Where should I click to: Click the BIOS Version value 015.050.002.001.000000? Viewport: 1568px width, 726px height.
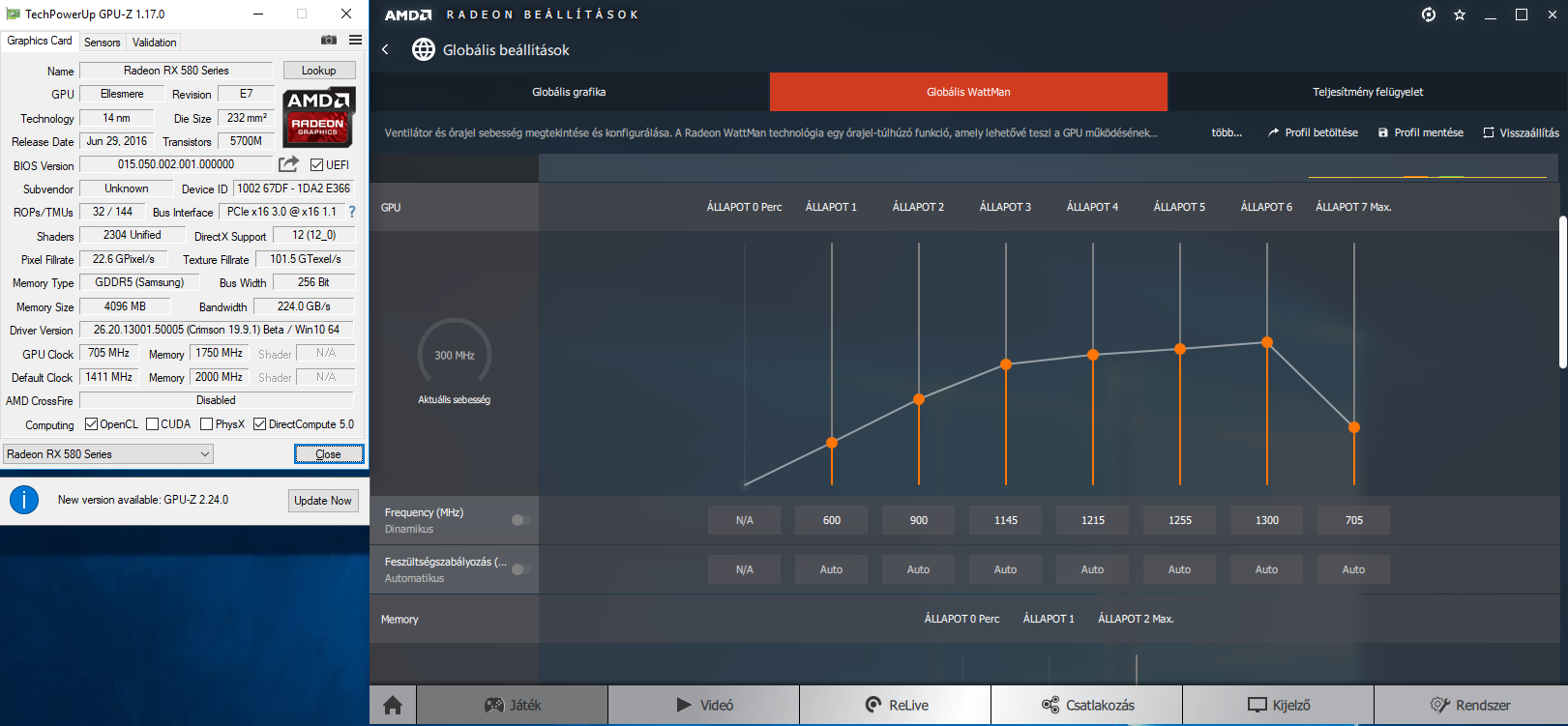[x=176, y=164]
